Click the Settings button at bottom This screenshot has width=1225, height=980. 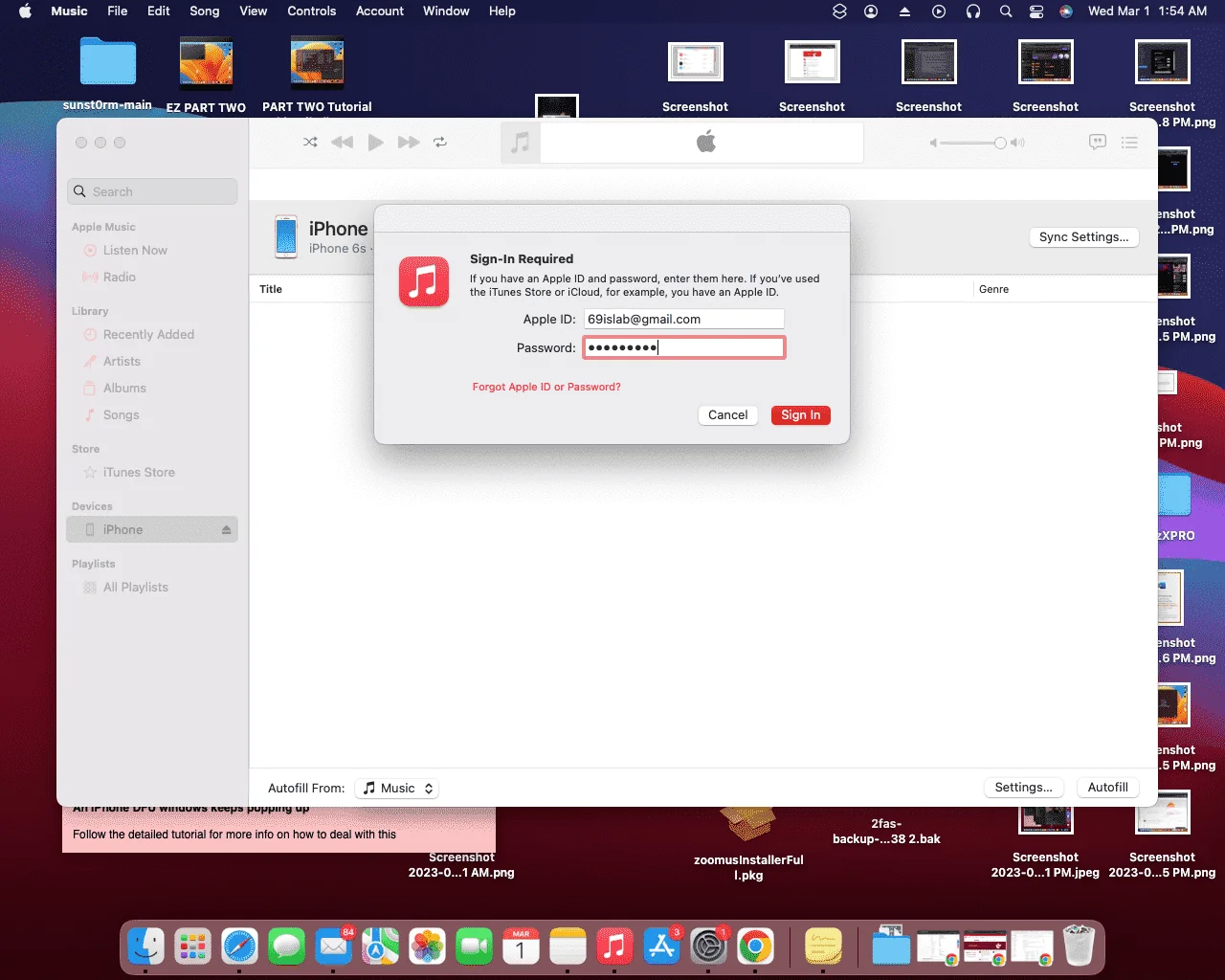(1023, 787)
